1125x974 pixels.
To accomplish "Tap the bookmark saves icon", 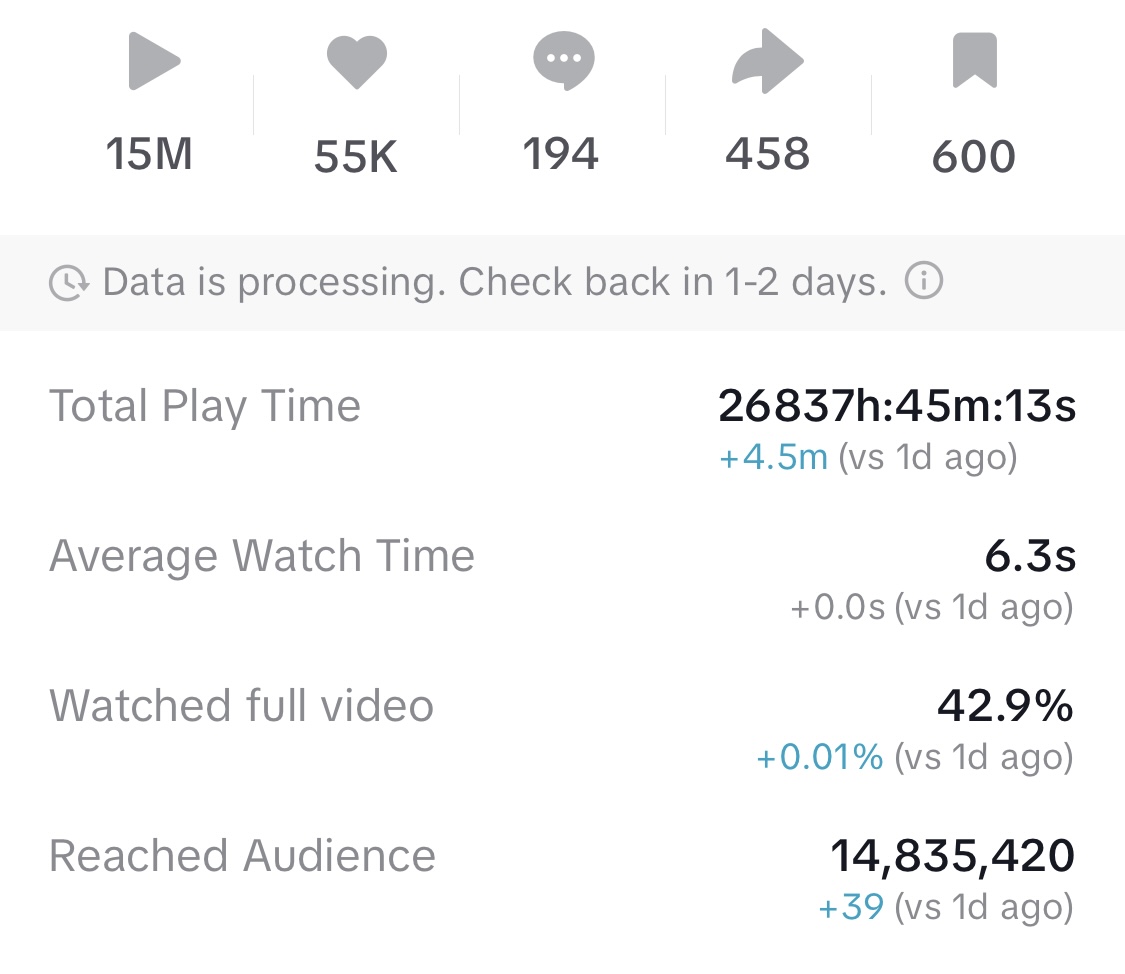I will click(x=974, y=62).
